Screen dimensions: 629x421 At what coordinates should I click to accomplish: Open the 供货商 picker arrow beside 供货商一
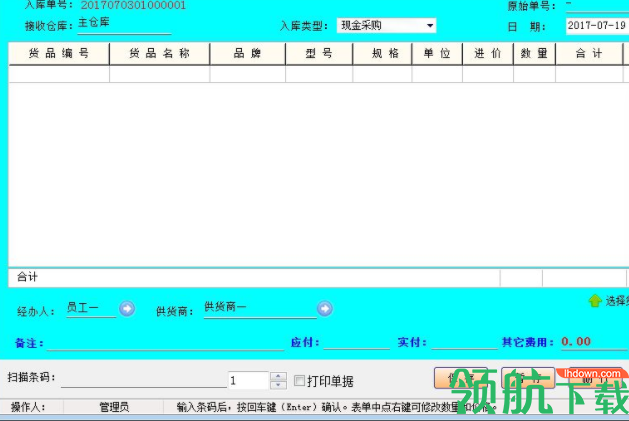coord(325,309)
